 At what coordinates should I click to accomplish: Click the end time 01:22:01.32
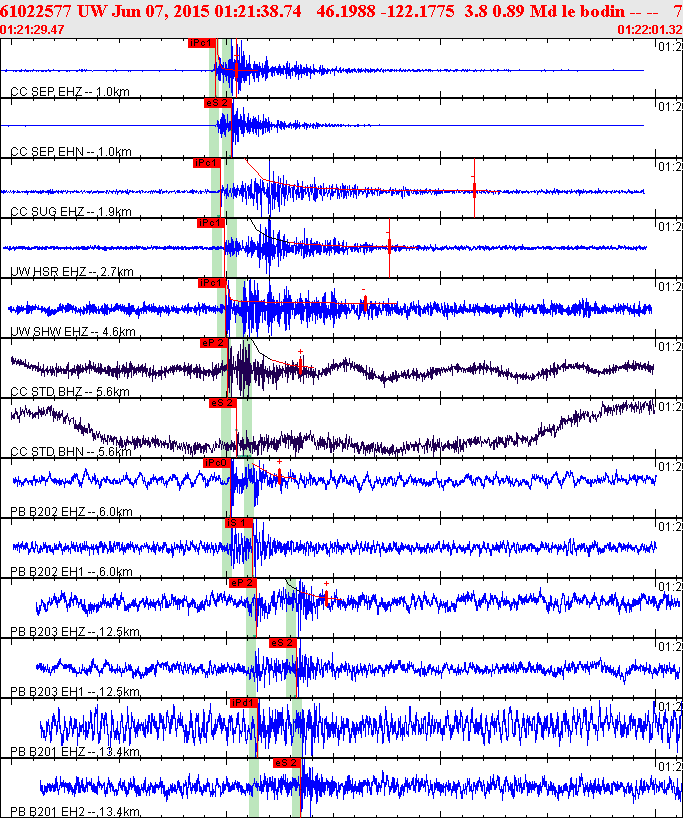[650, 30]
